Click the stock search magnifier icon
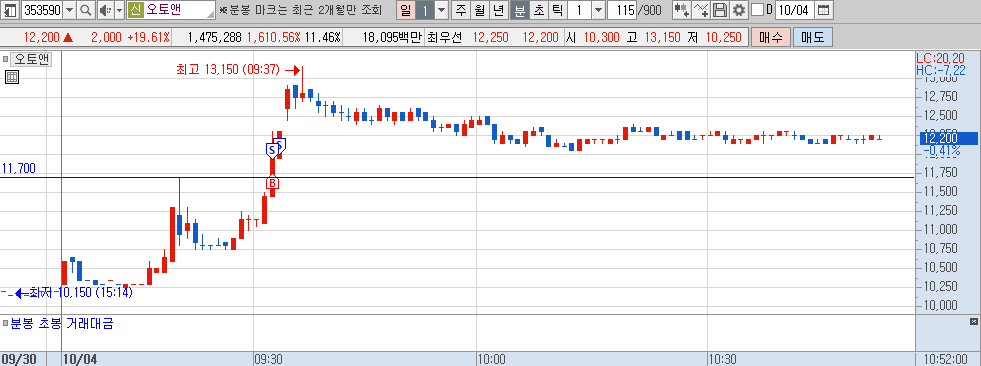Image resolution: width=981 pixels, height=366 pixels. (86, 10)
